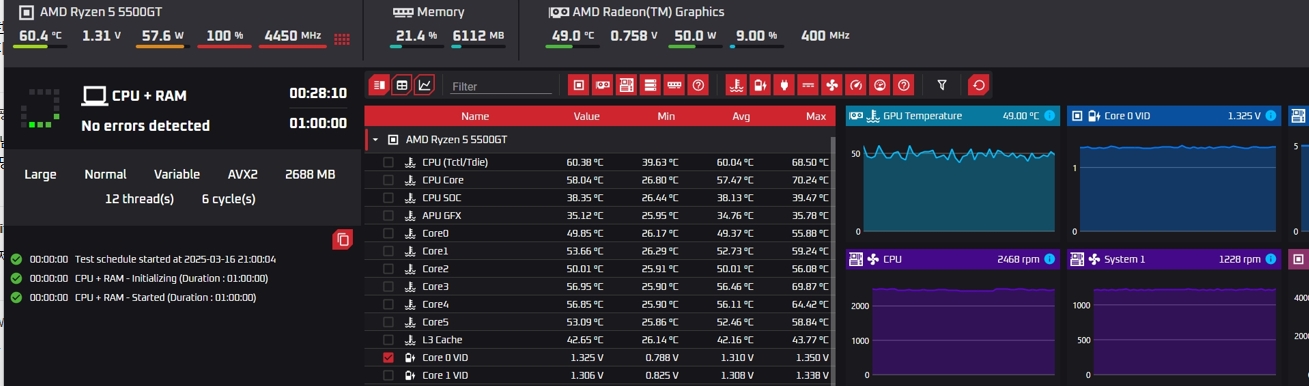Sort the table by Name column
The height and width of the screenshot is (386, 1309).
pos(475,116)
